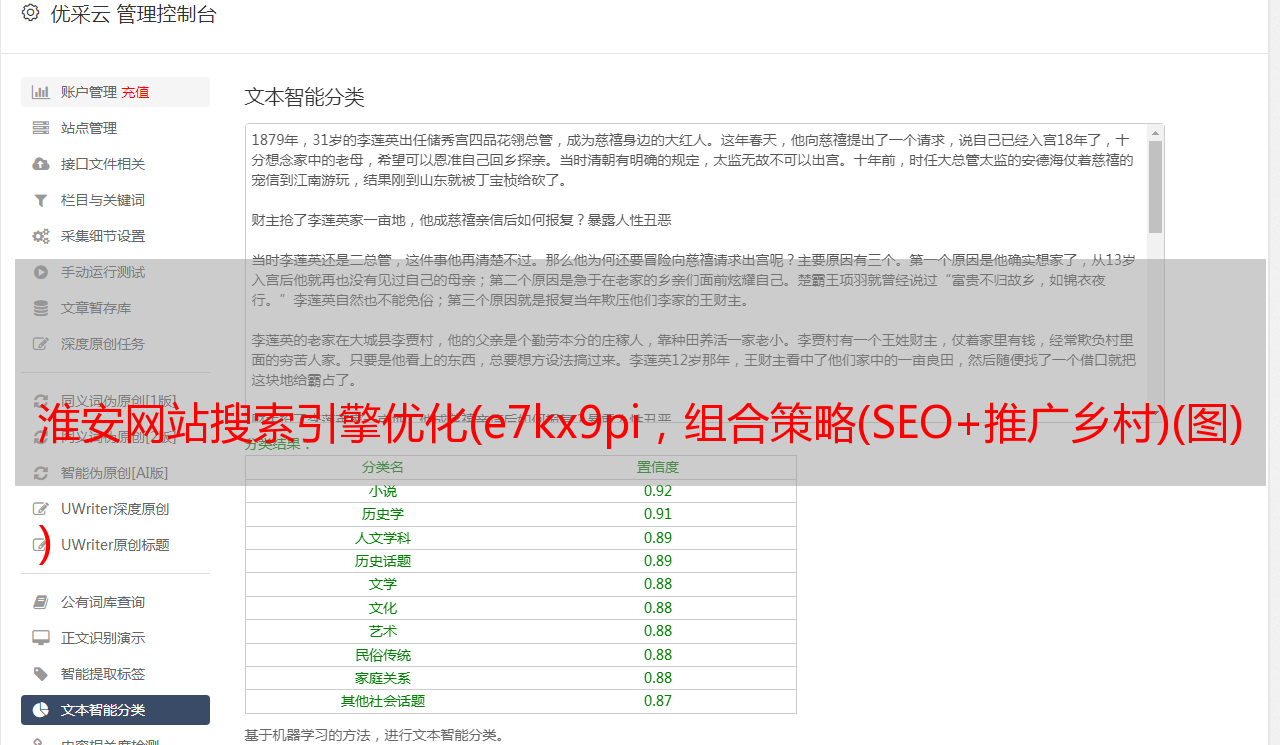Open 站点管理 in the sidebar

pos(115,128)
